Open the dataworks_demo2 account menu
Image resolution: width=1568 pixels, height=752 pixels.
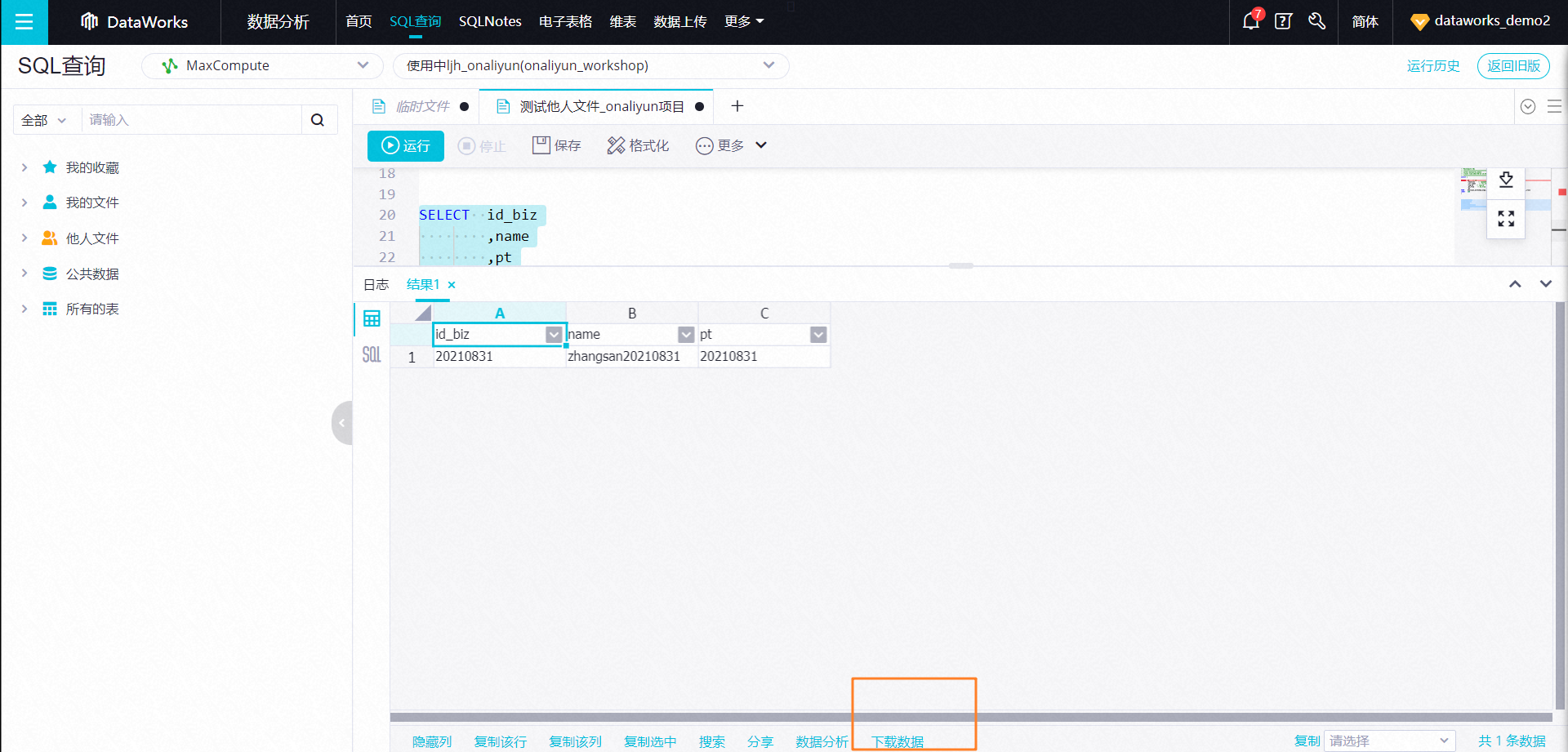click(x=1480, y=22)
